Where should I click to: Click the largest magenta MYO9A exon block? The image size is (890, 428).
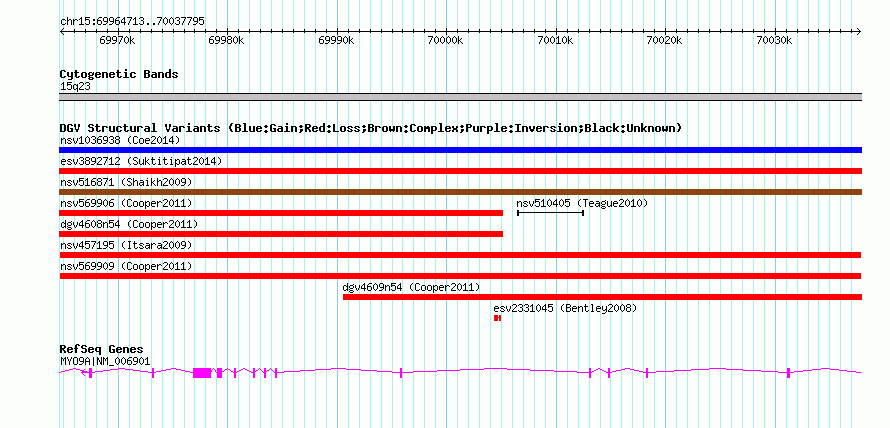[x=202, y=373]
